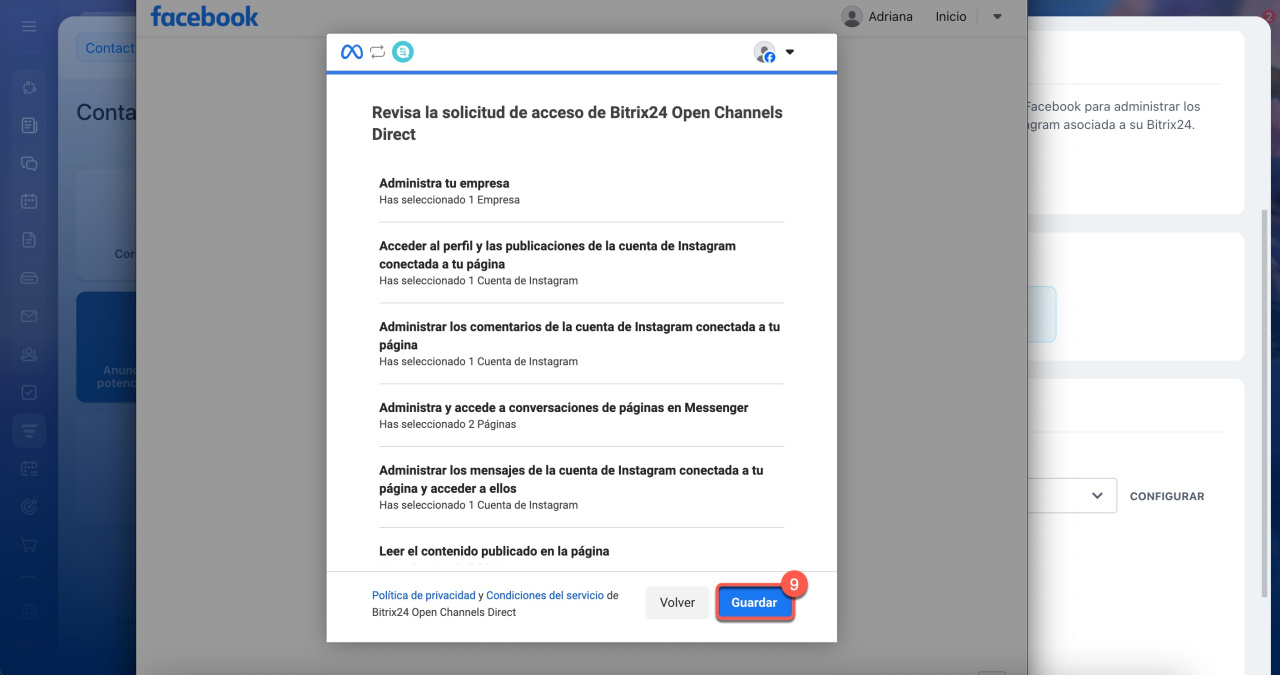Click the facebook logo in the header
Image resolution: width=1280 pixels, height=675 pixels.
204,16
